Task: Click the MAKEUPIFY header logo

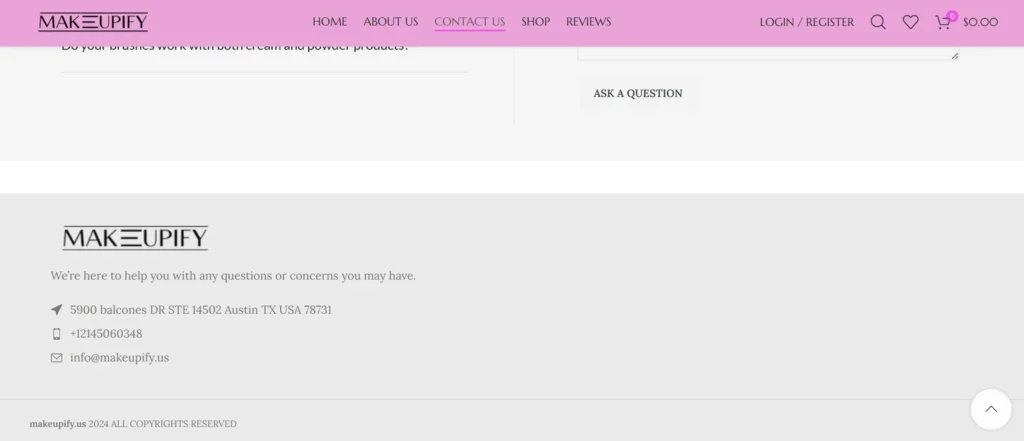Action: [93, 22]
